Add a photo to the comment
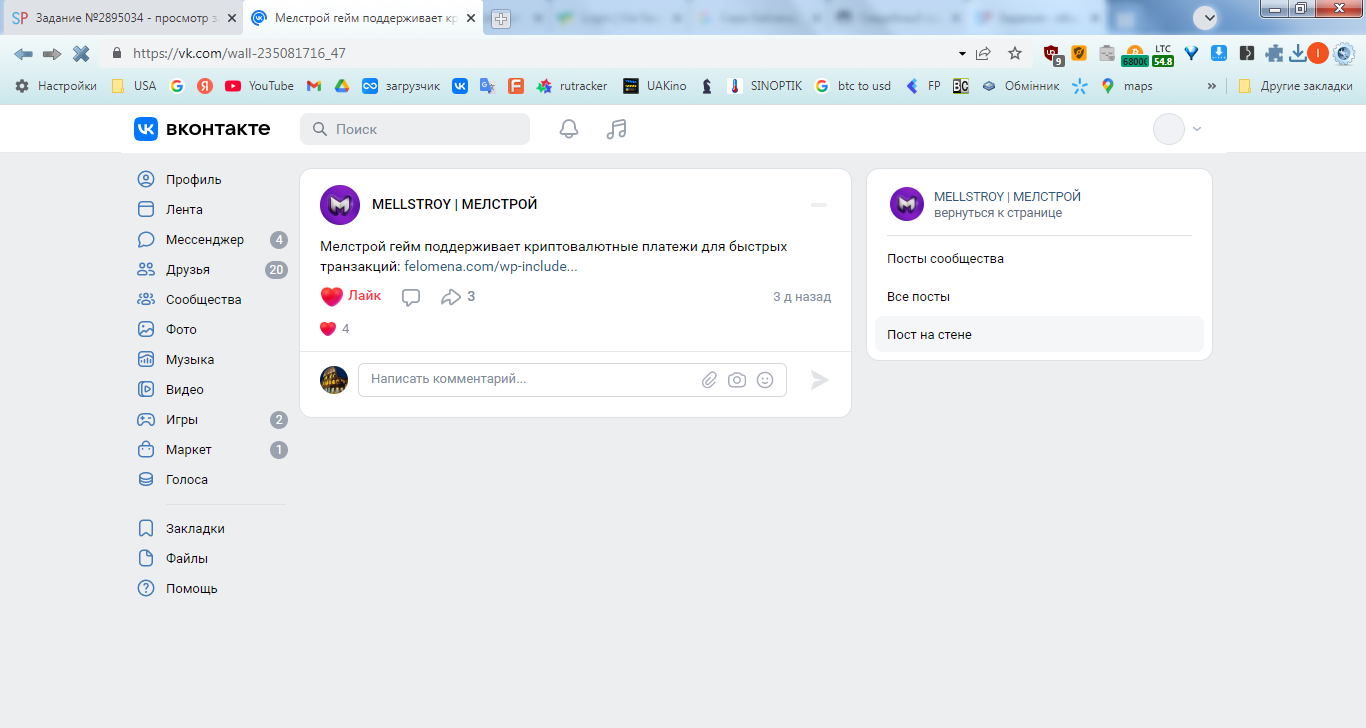 point(737,380)
